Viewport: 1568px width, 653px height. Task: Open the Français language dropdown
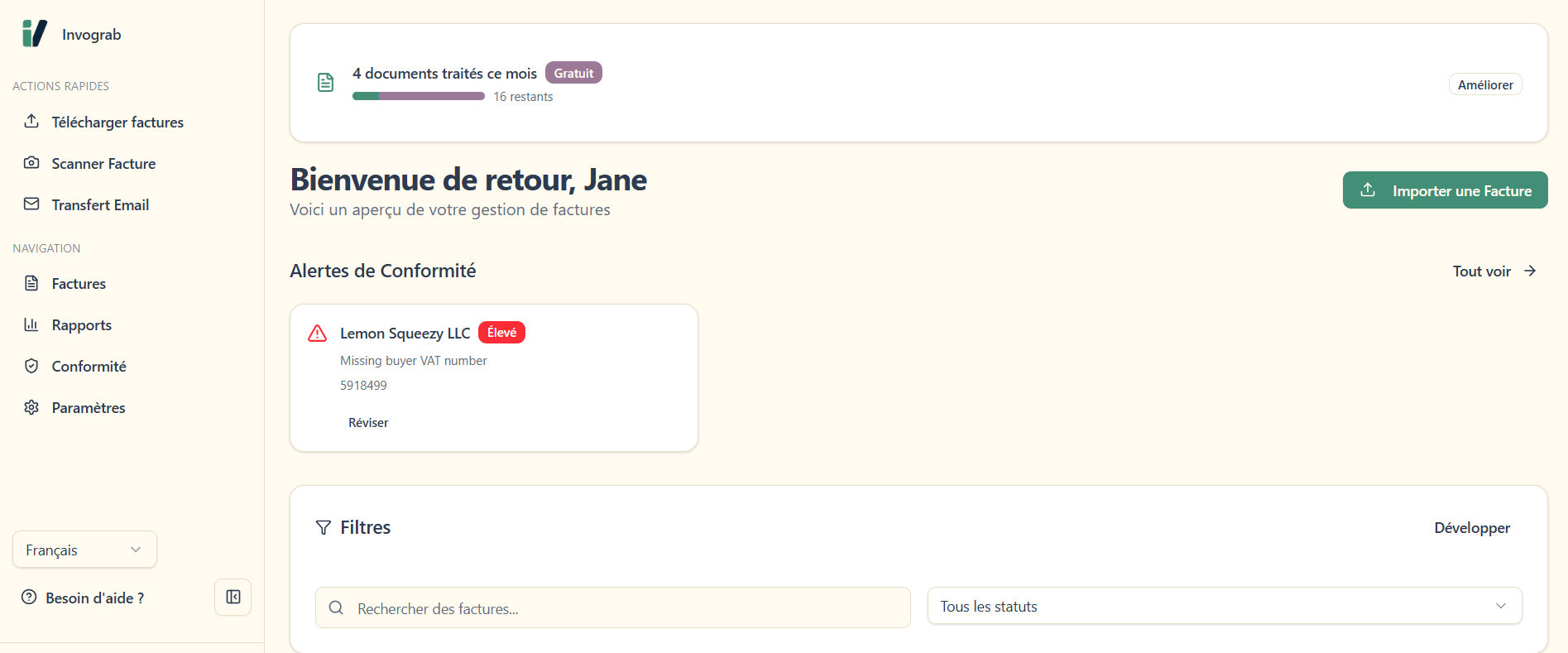84,550
